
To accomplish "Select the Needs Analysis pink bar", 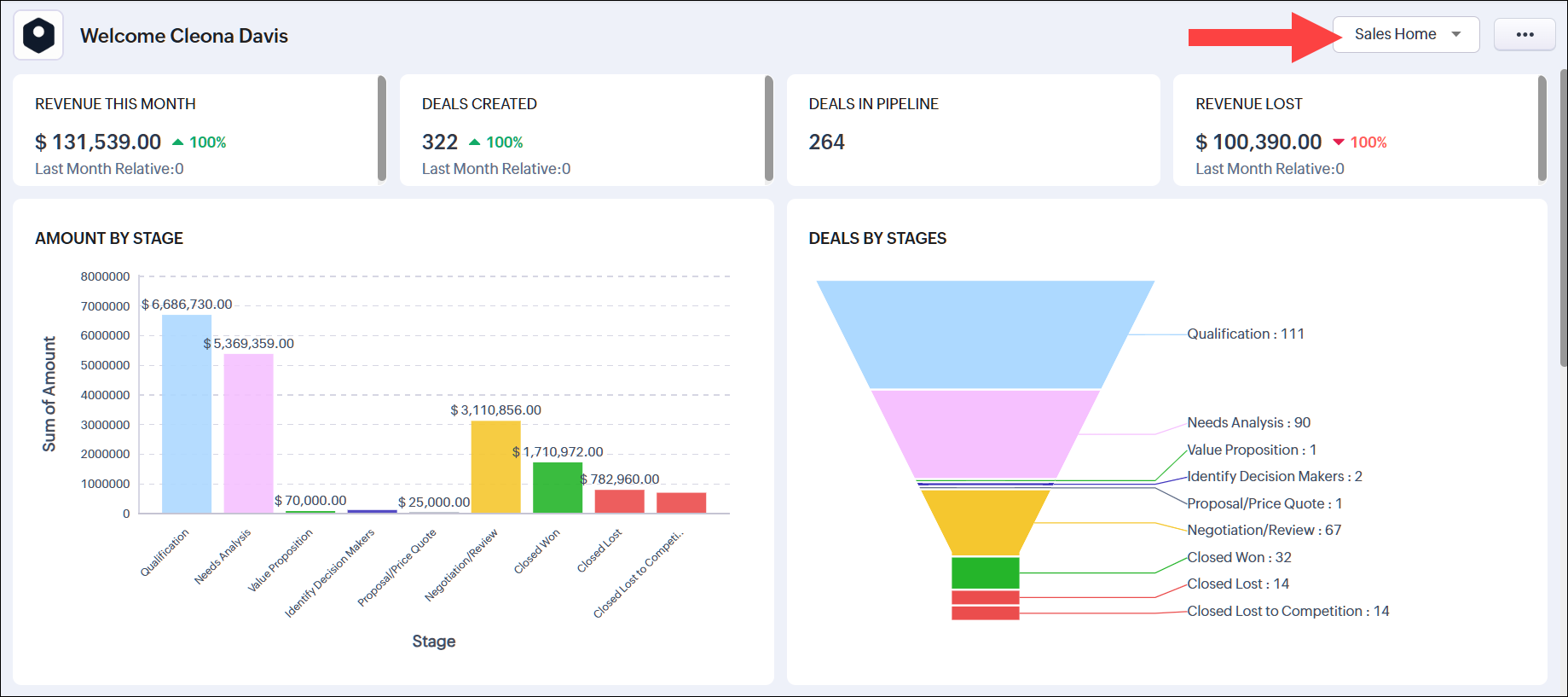I will click(248, 433).
